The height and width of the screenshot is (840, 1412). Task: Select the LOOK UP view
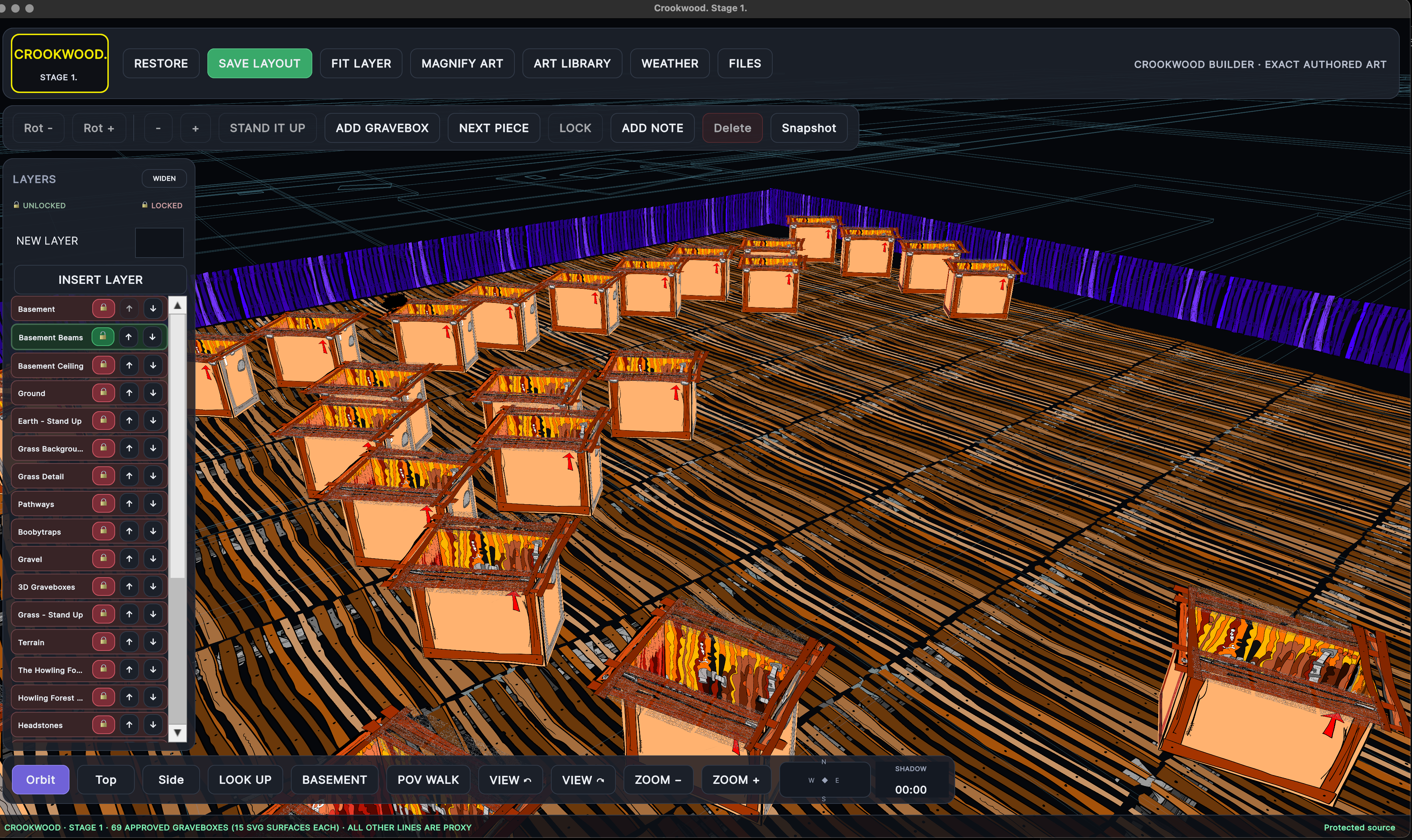[245, 779]
